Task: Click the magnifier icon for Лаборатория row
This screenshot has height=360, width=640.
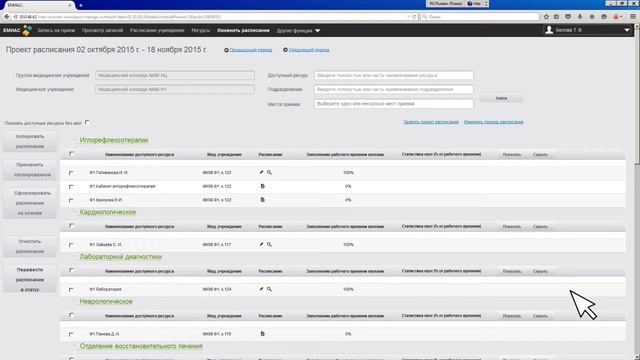Action: point(269,289)
